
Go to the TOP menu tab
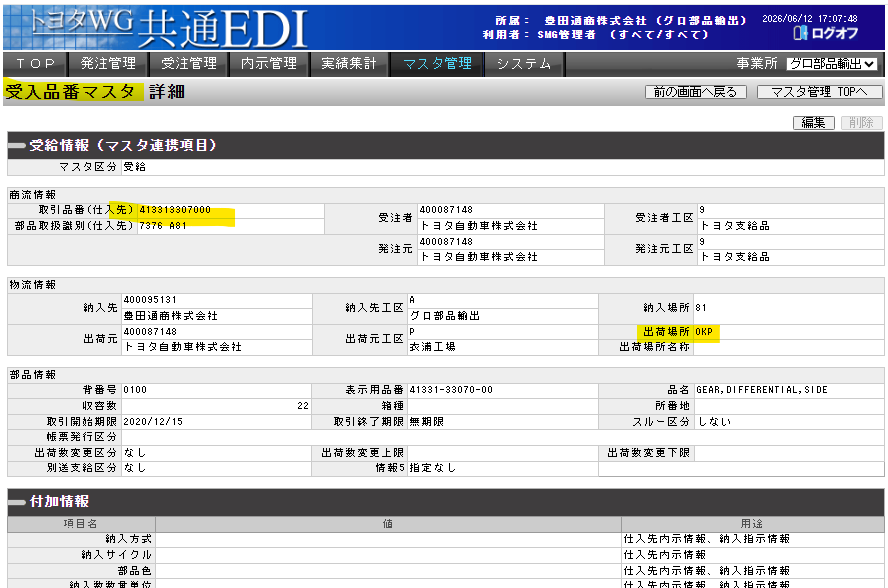click(x=36, y=64)
